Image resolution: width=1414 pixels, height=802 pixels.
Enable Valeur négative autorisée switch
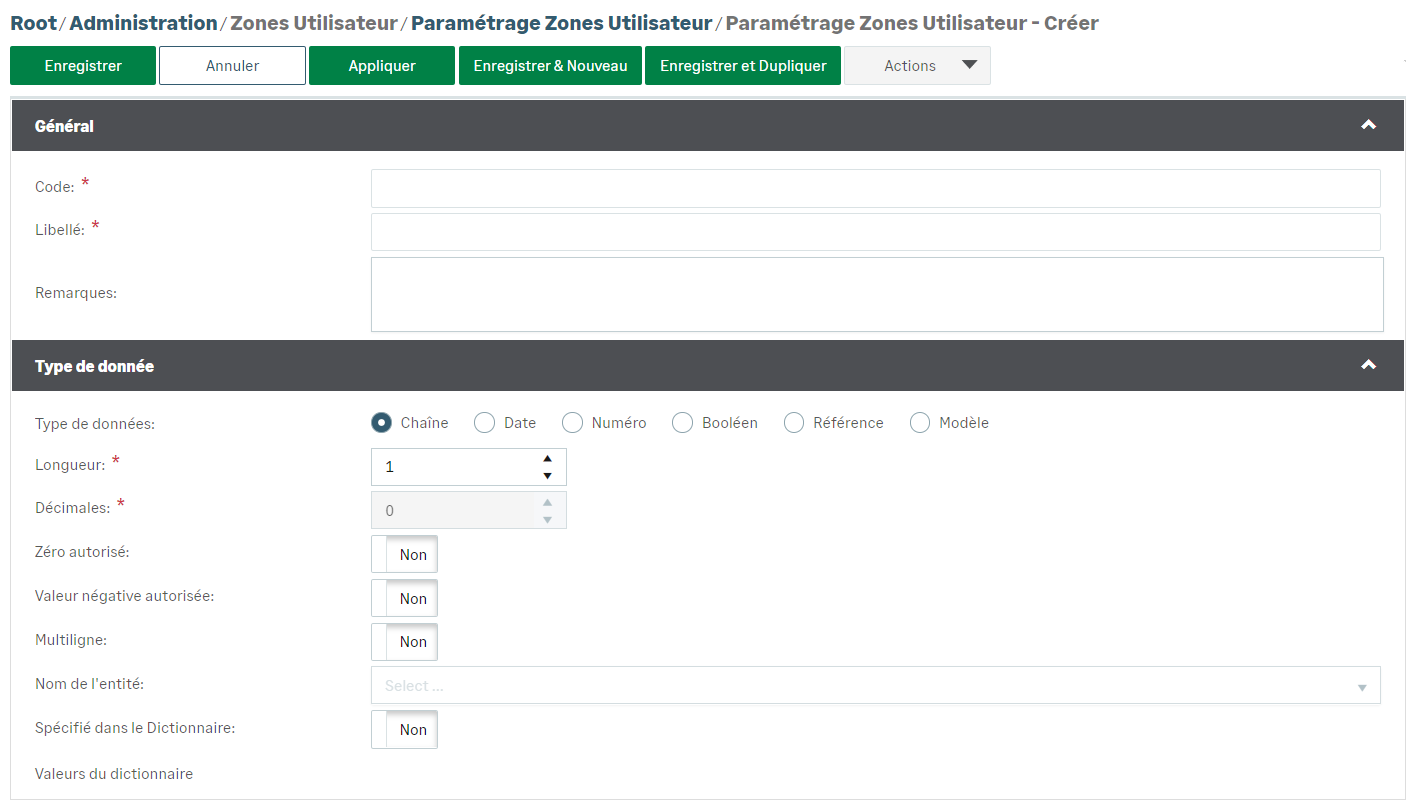click(x=404, y=598)
